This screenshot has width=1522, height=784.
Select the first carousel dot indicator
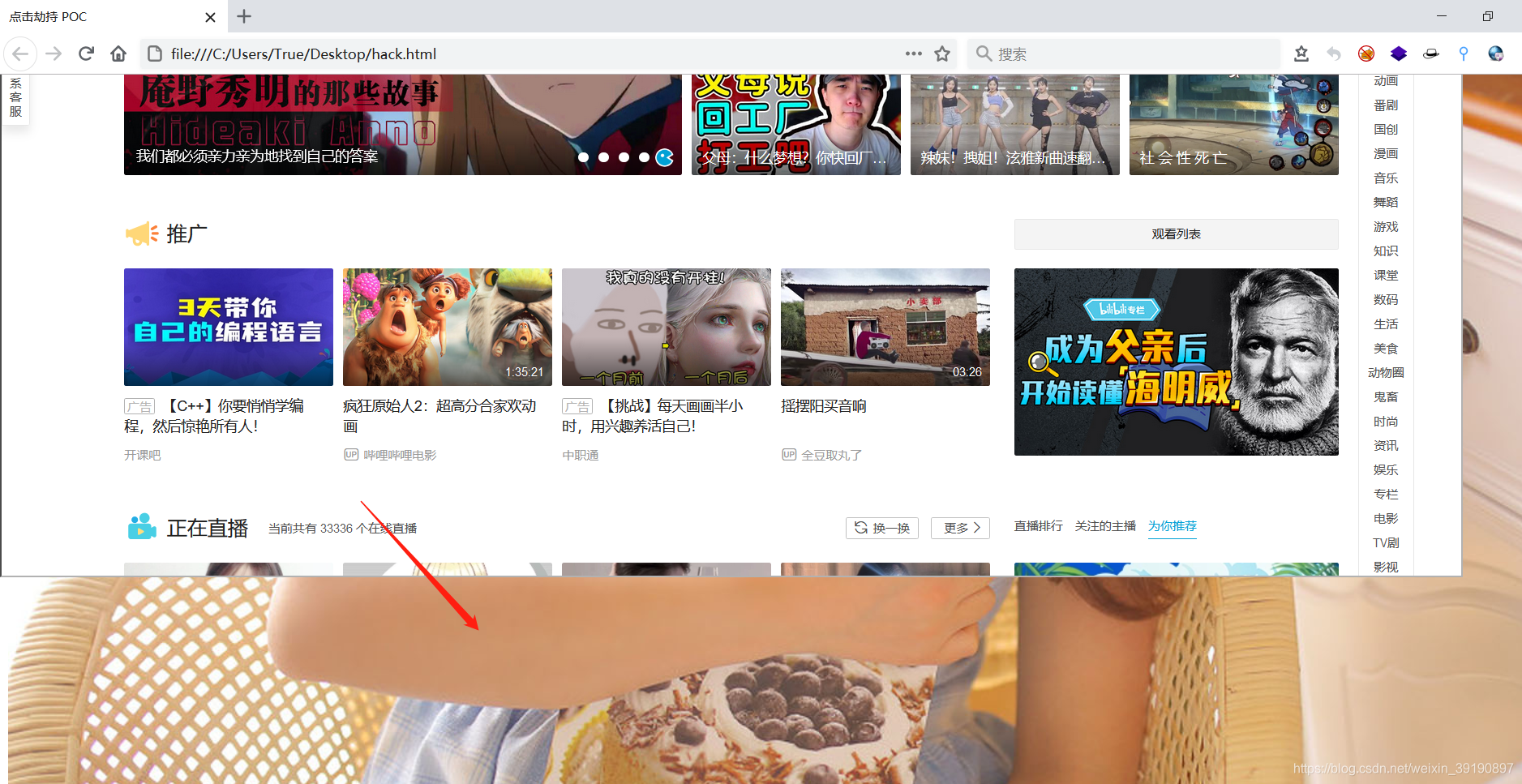coord(584,157)
